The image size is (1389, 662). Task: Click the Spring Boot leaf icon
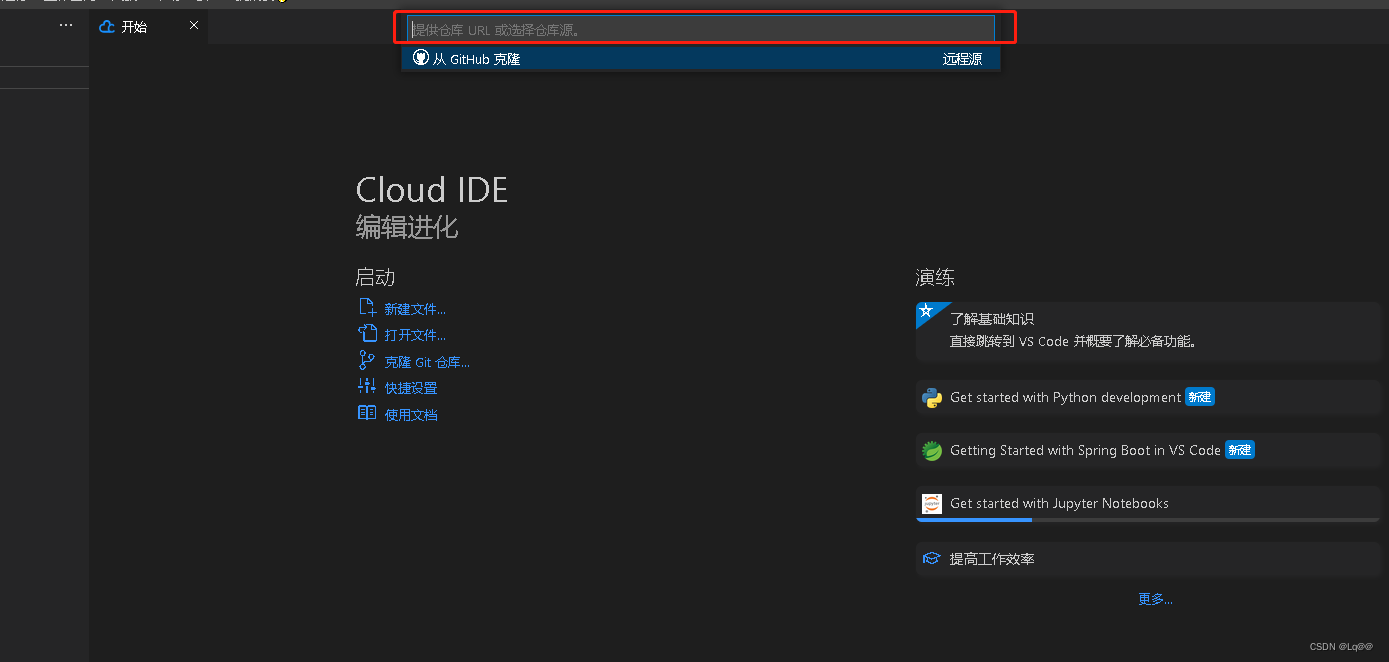[x=931, y=450]
